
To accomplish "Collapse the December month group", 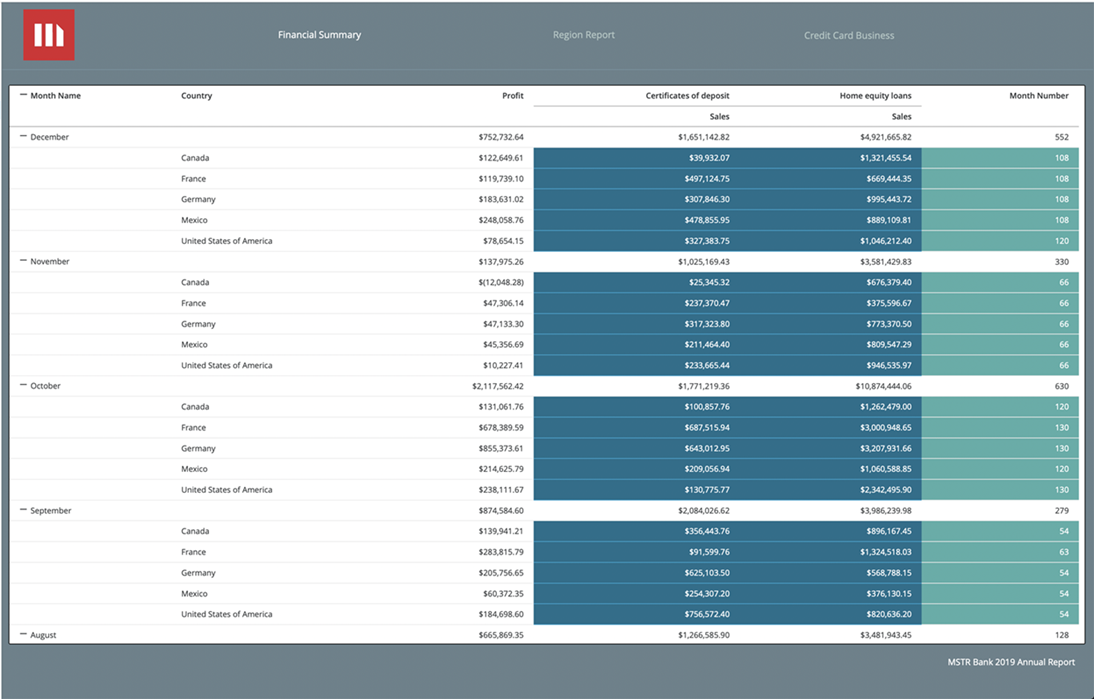I will tap(22, 137).
